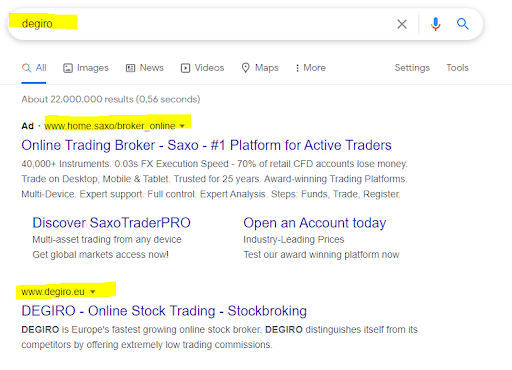Expand the www.degiro.eu dropdown arrow

click(93, 292)
